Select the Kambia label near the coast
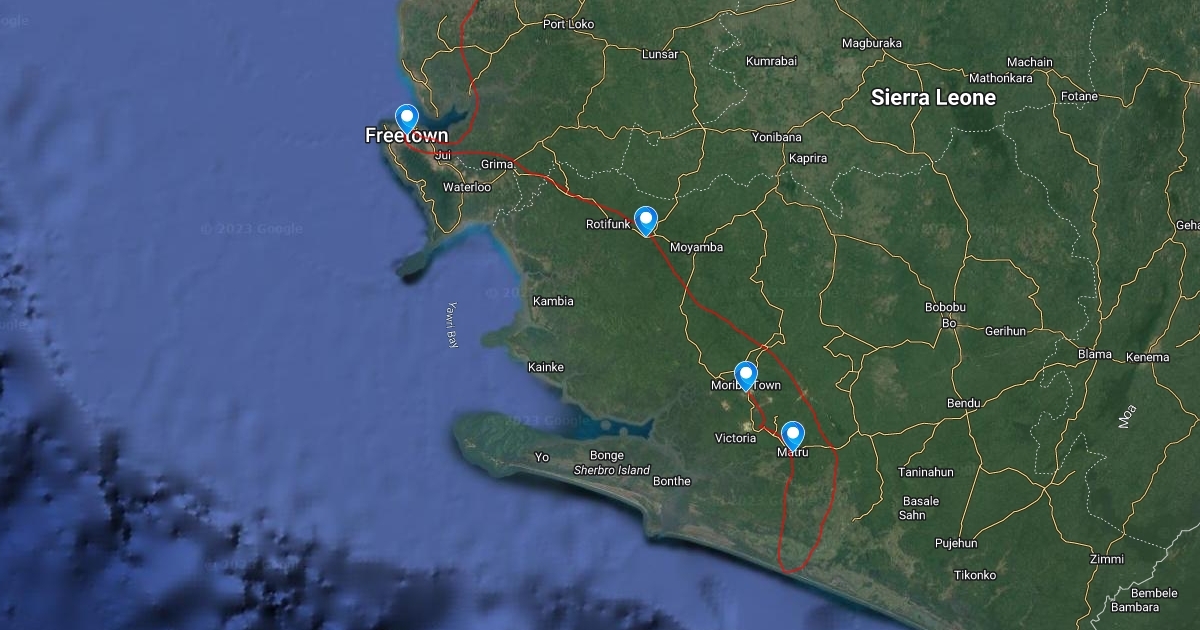Image resolution: width=1200 pixels, height=630 pixels. click(553, 301)
